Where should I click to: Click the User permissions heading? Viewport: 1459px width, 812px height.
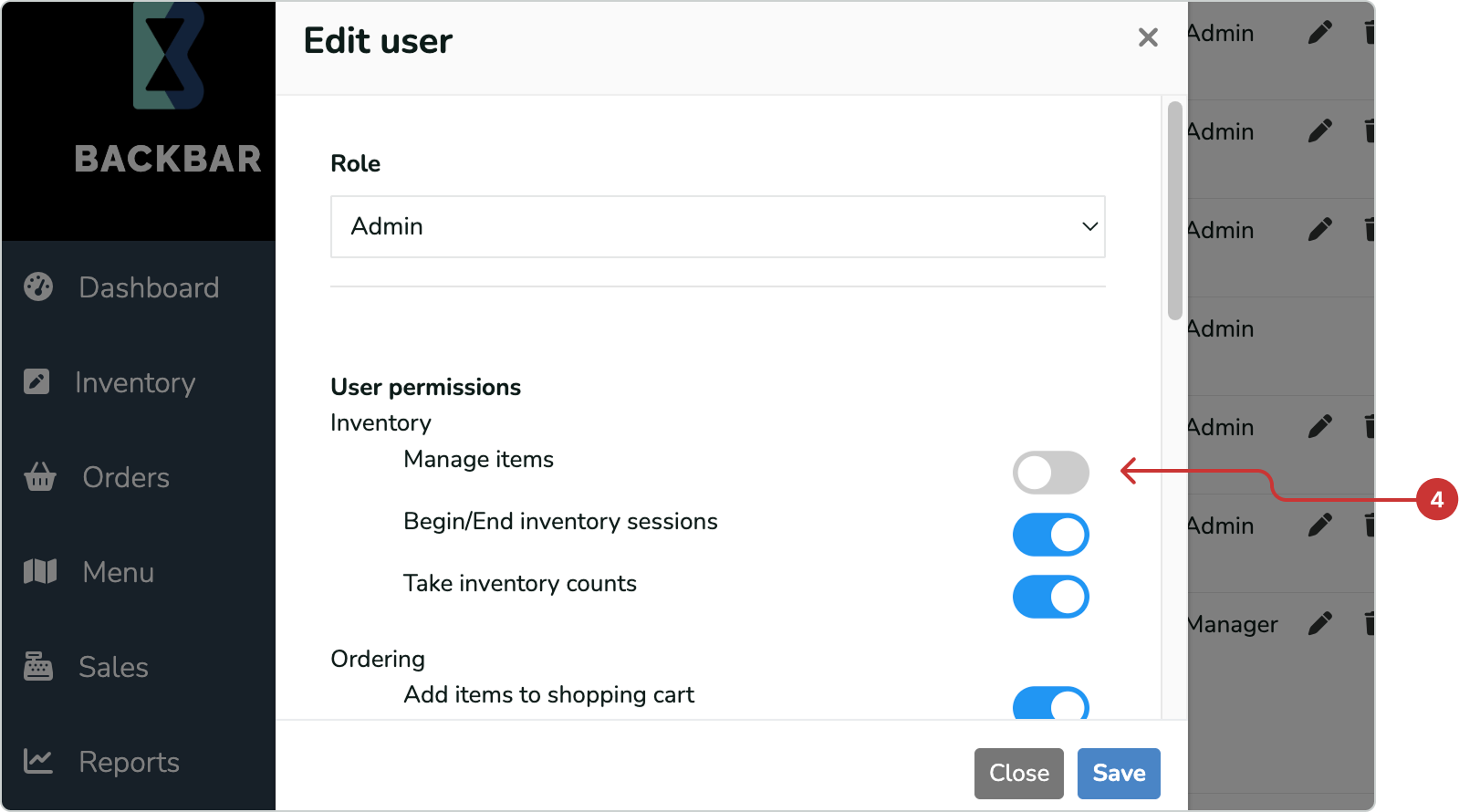pyautogui.click(x=426, y=387)
